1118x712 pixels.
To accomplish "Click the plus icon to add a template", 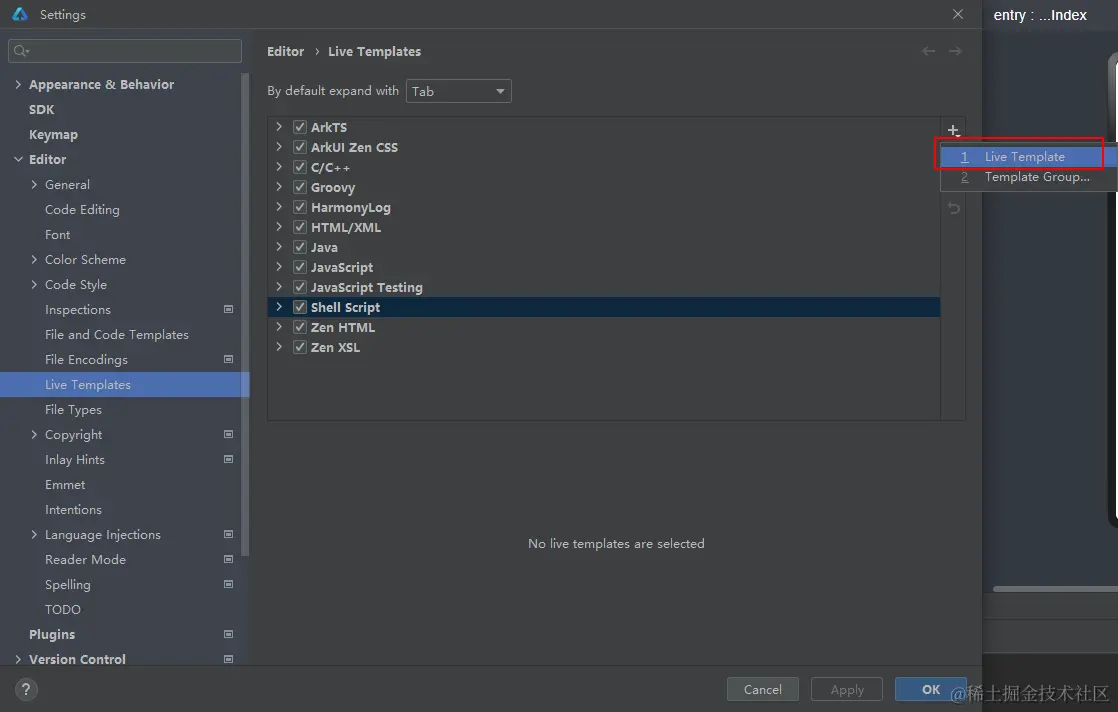I will point(953,131).
